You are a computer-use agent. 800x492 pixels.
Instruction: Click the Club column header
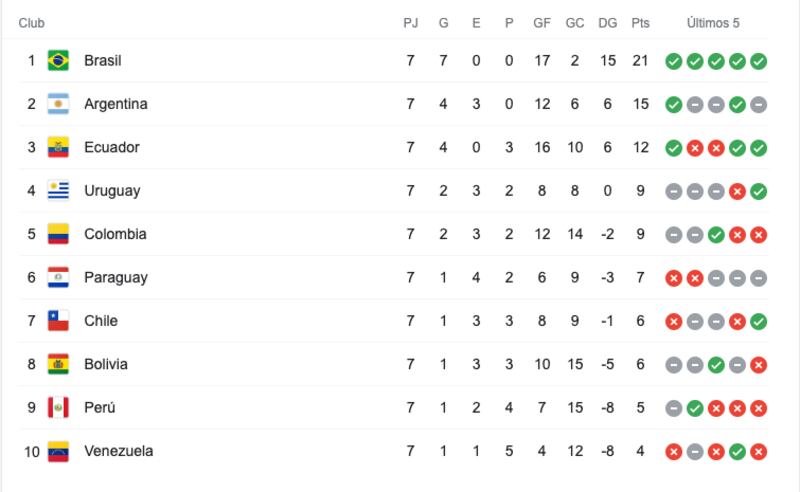[x=32, y=23]
